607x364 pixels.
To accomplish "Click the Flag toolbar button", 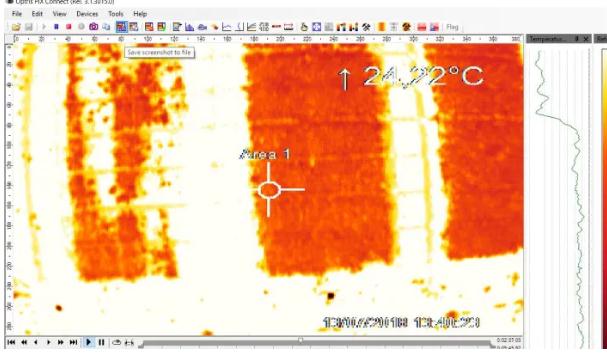I will click(x=452, y=27).
